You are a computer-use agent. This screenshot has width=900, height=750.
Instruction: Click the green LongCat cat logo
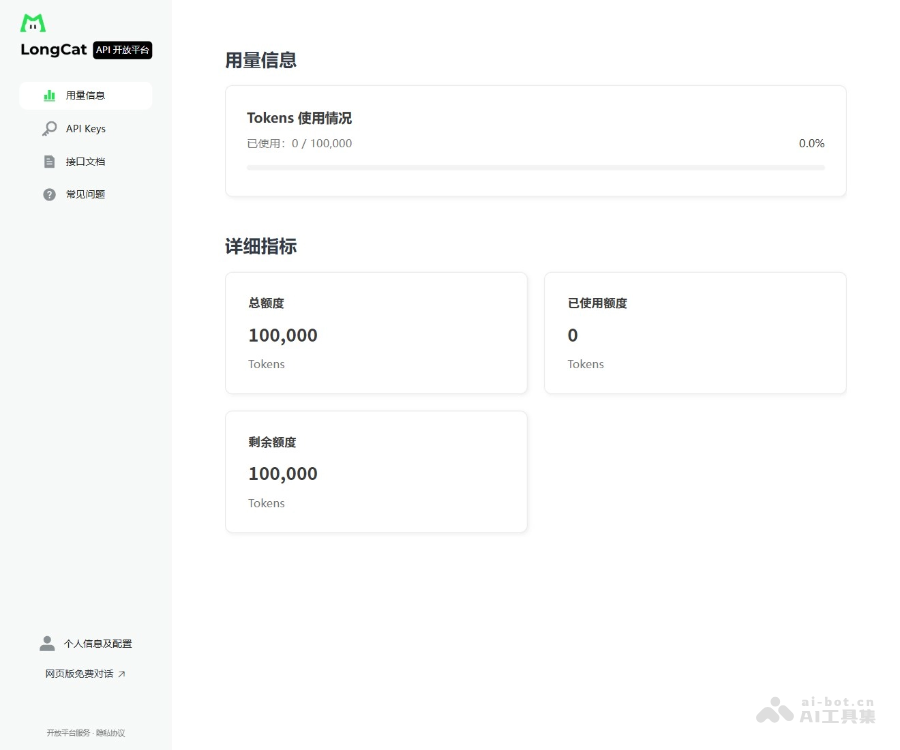pyautogui.click(x=33, y=23)
